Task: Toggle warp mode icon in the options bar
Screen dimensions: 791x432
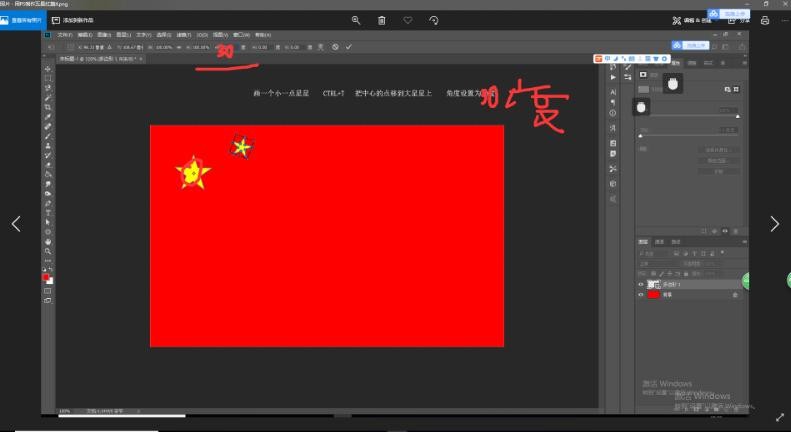Action: pos(320,47)
